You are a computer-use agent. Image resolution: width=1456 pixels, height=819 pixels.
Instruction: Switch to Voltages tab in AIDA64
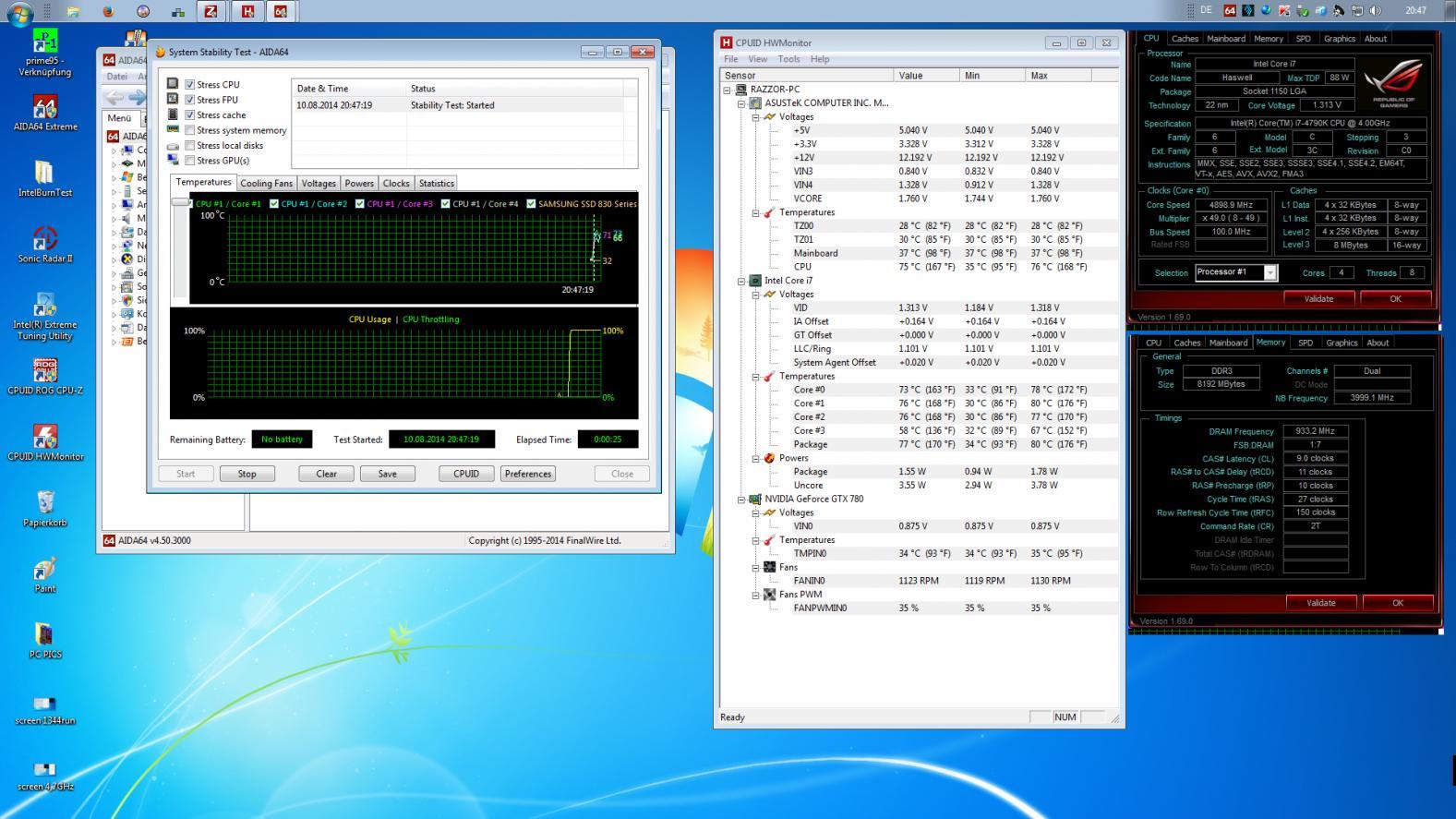pyautogui.click(x=319, y=183)
